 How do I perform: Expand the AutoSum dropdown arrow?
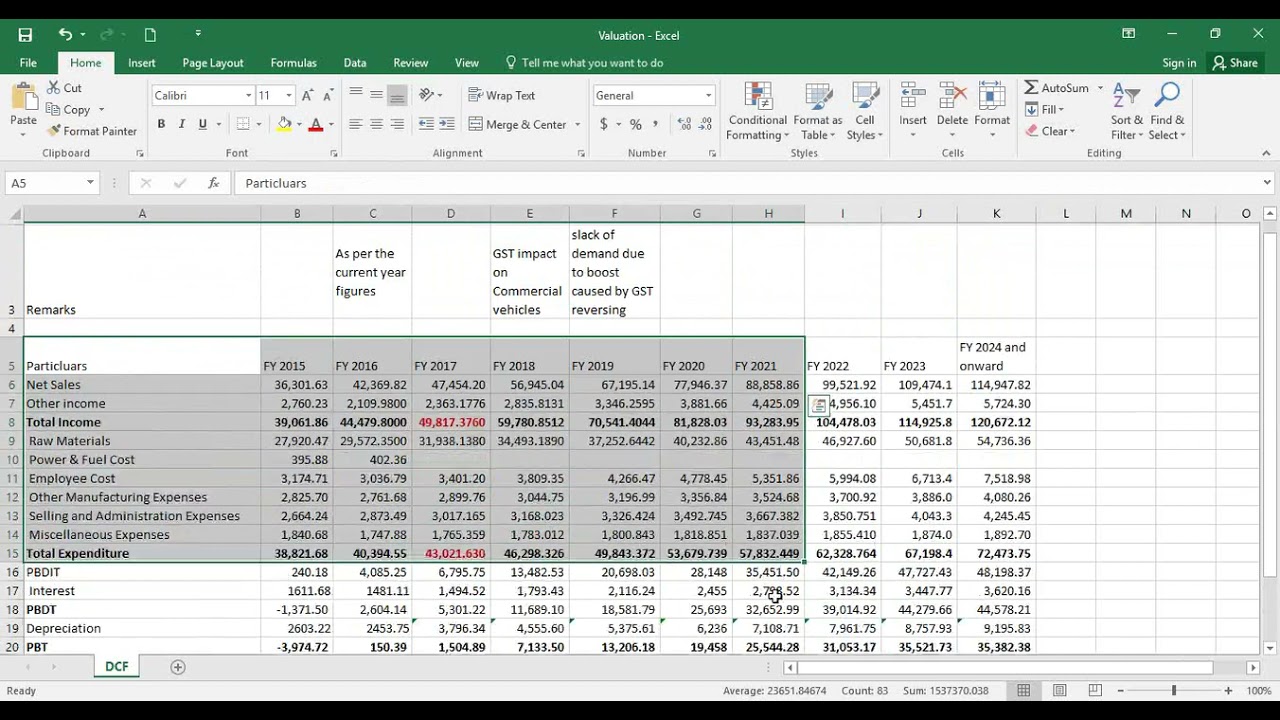click(1100, 88)
